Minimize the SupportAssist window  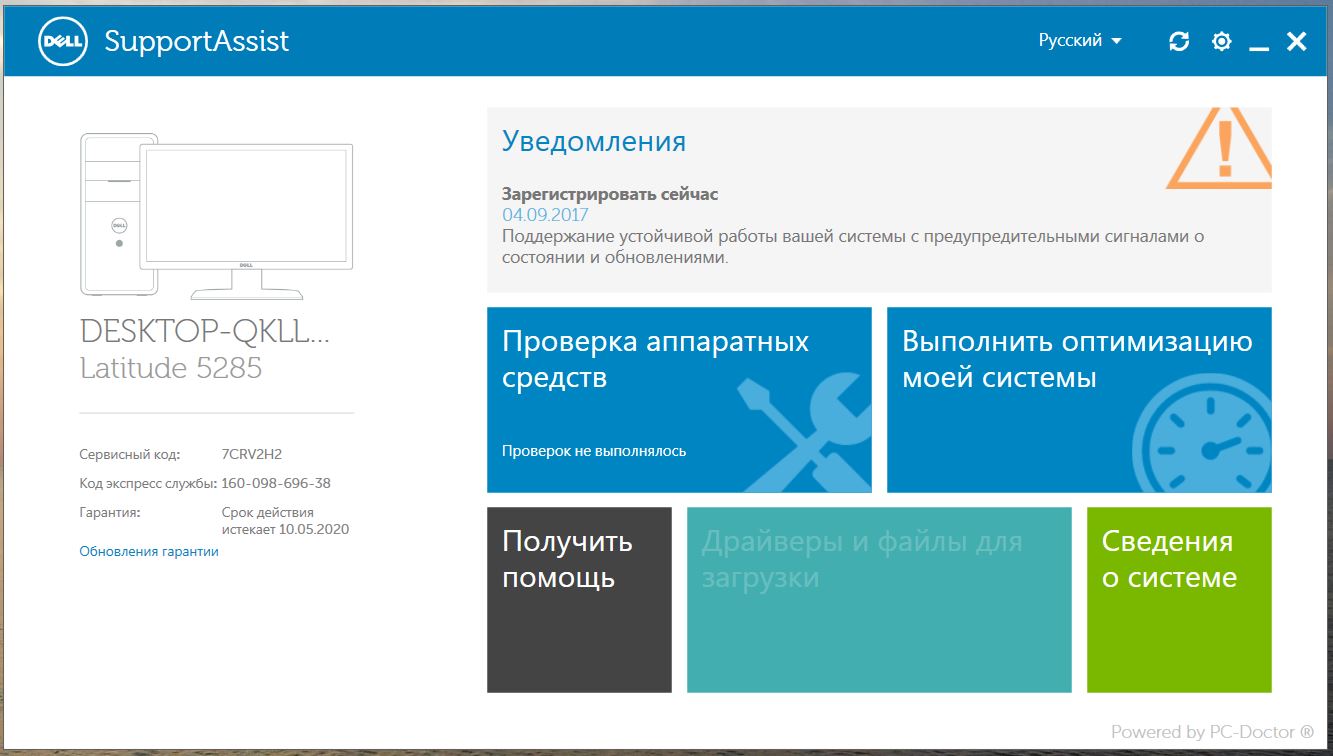pyautogui.click(x=1259, y=46)
